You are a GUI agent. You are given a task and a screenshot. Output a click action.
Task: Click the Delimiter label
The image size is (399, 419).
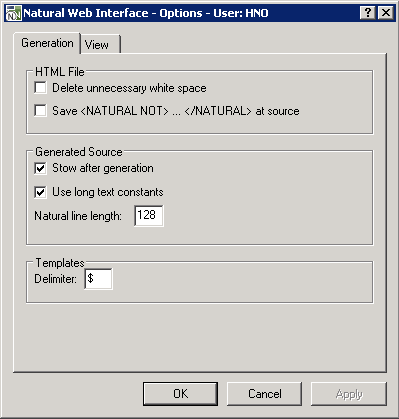[55, 279]
